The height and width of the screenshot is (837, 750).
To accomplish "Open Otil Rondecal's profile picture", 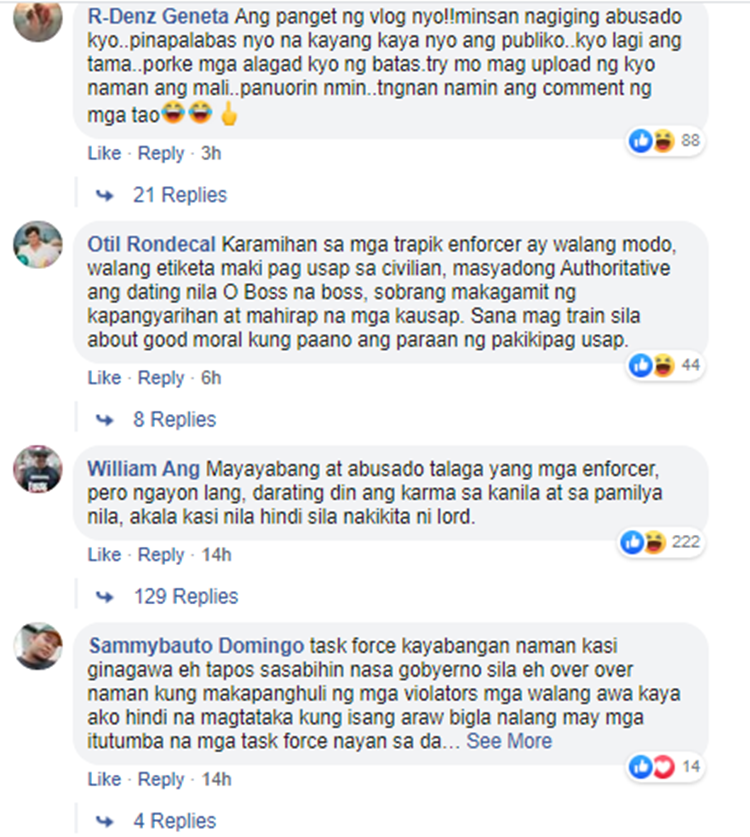I will point(38,244).
